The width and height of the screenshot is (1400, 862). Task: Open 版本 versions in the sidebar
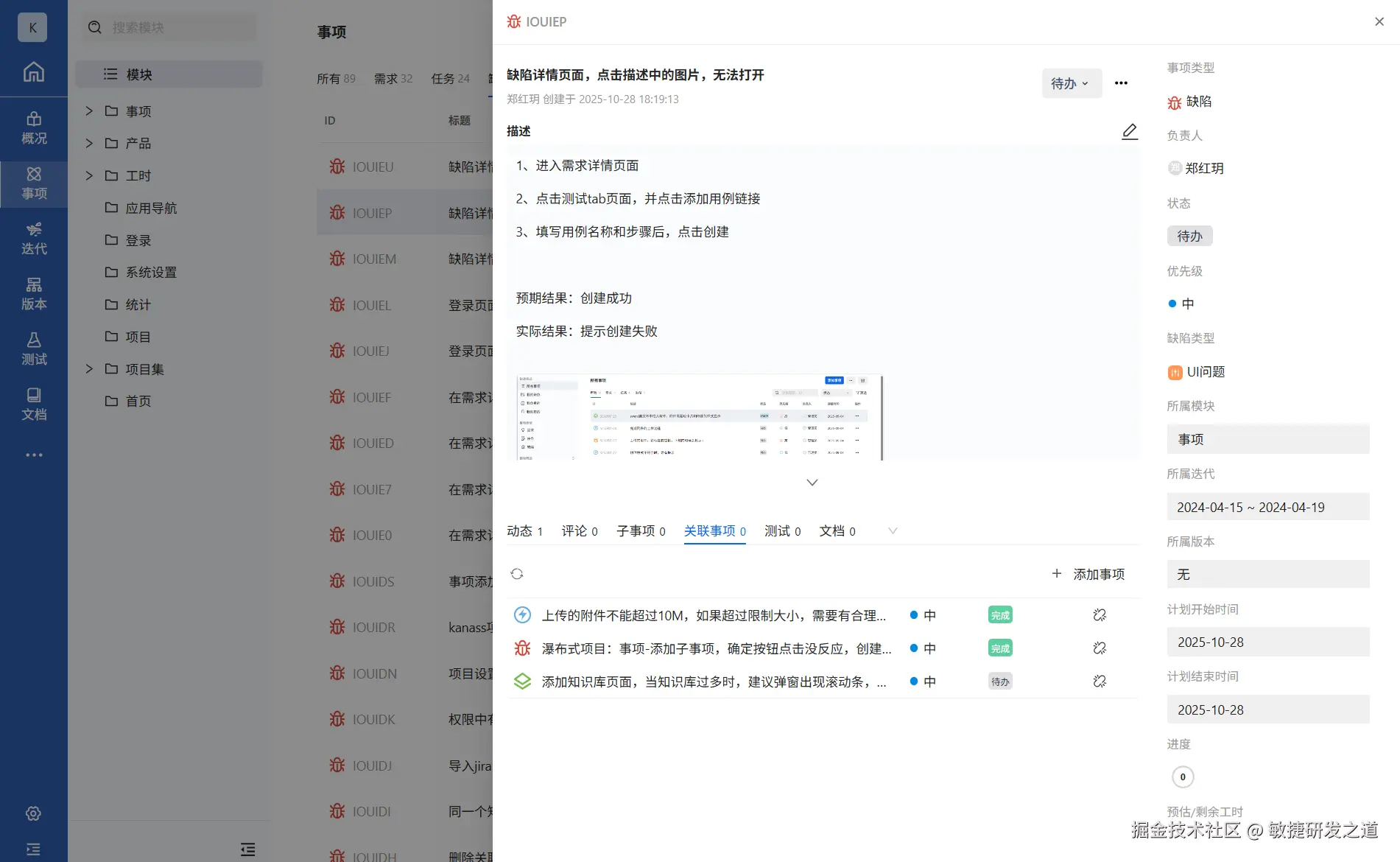(x=34, y=294)
